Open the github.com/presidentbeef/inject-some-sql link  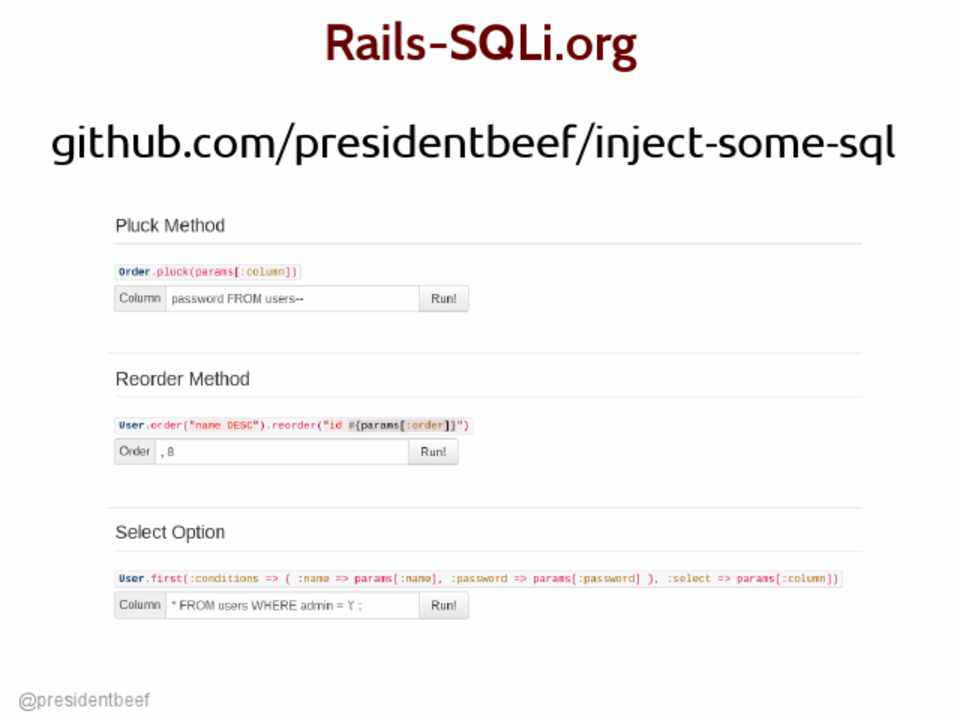coord(473,144)
